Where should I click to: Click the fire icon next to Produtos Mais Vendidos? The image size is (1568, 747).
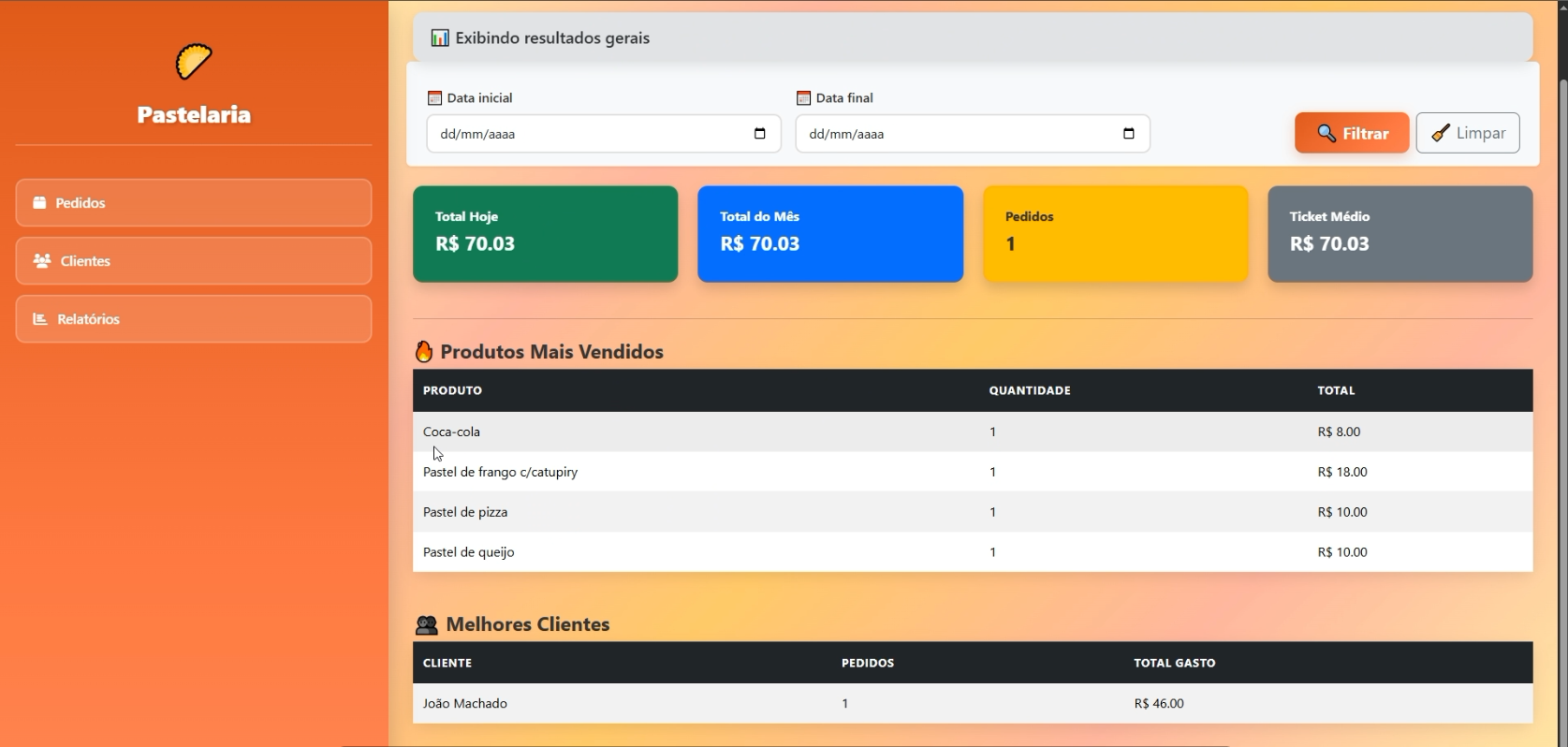(x=424, y=352)
